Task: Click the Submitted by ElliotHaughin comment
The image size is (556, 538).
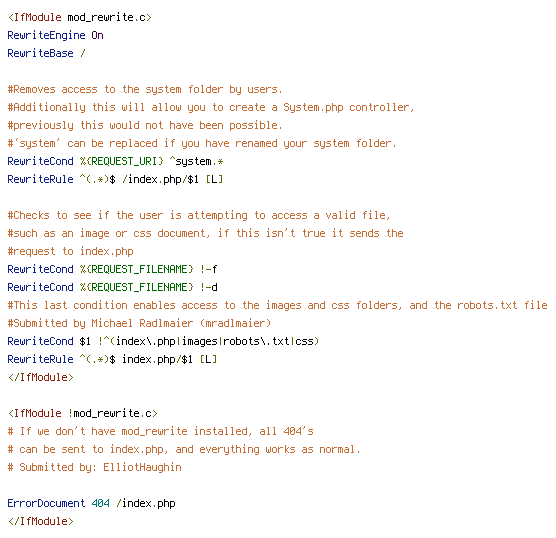Action: pos(95,467)
